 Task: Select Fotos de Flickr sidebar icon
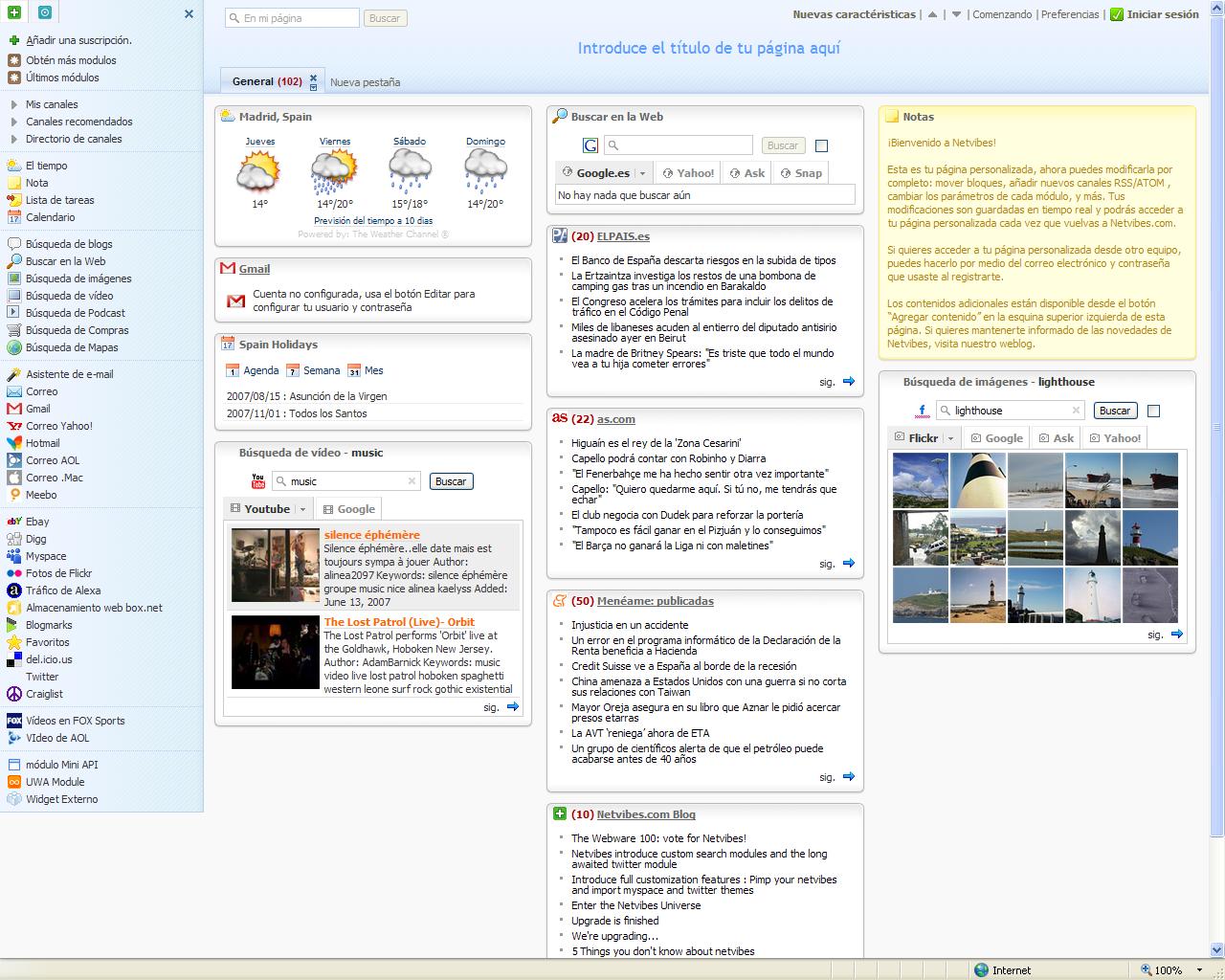click(14, 573)
